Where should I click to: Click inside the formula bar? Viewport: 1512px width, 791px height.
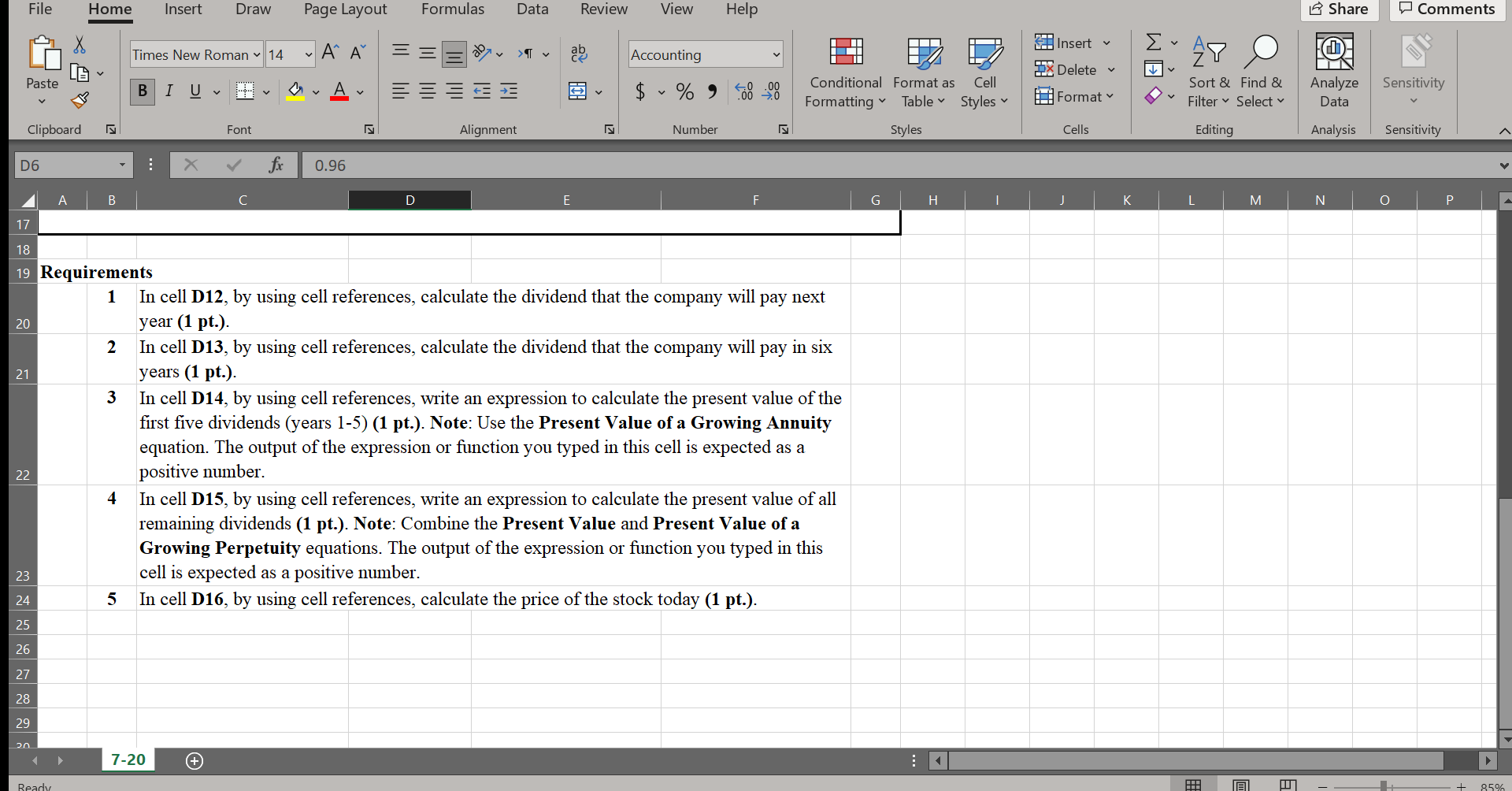point(551,165)
